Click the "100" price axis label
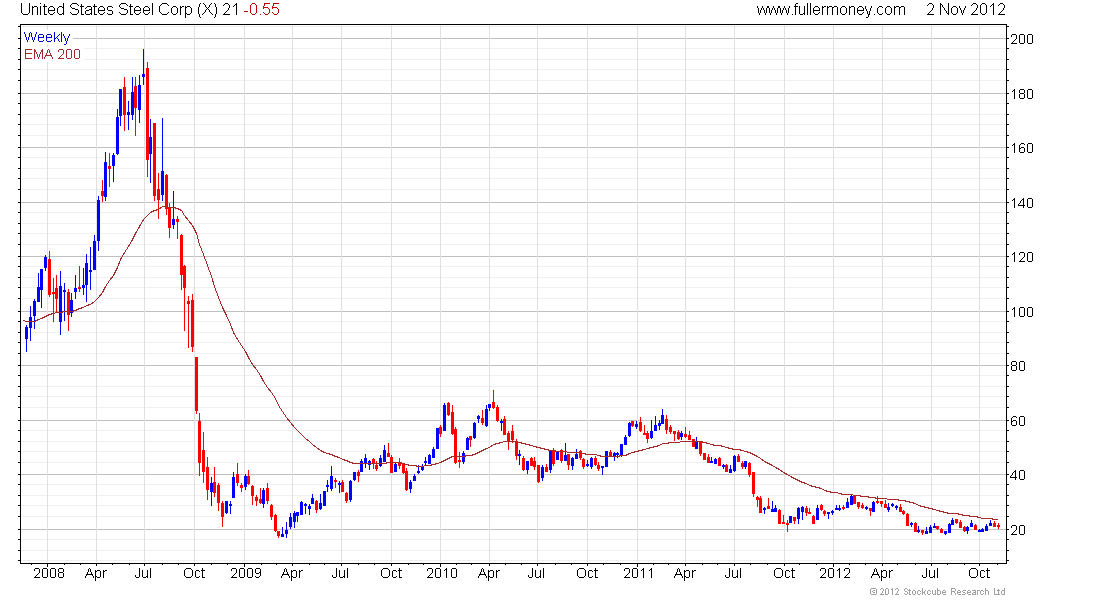Viewport: 1100px width, 600px height. [x=1021, y=312]
